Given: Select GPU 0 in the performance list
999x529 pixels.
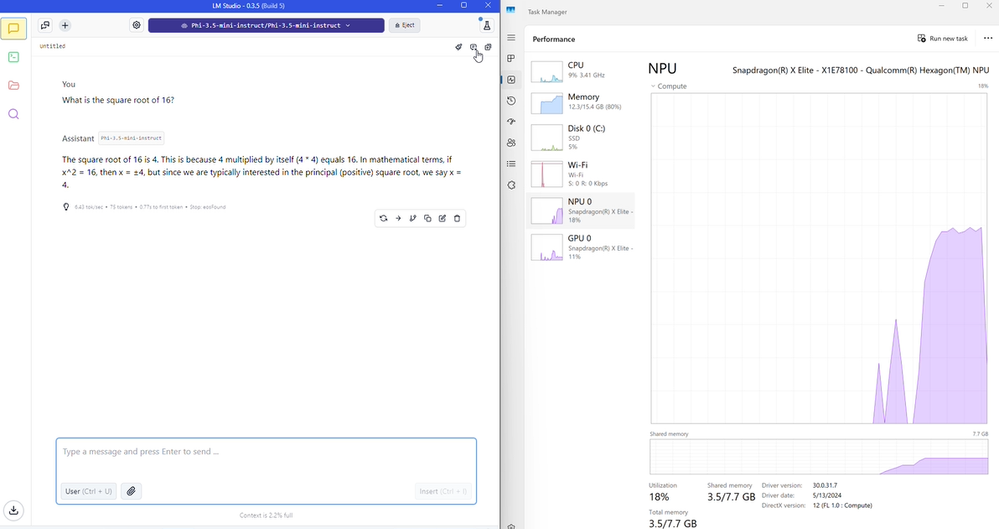Looking at the screenshot, I should click(580, 247).
